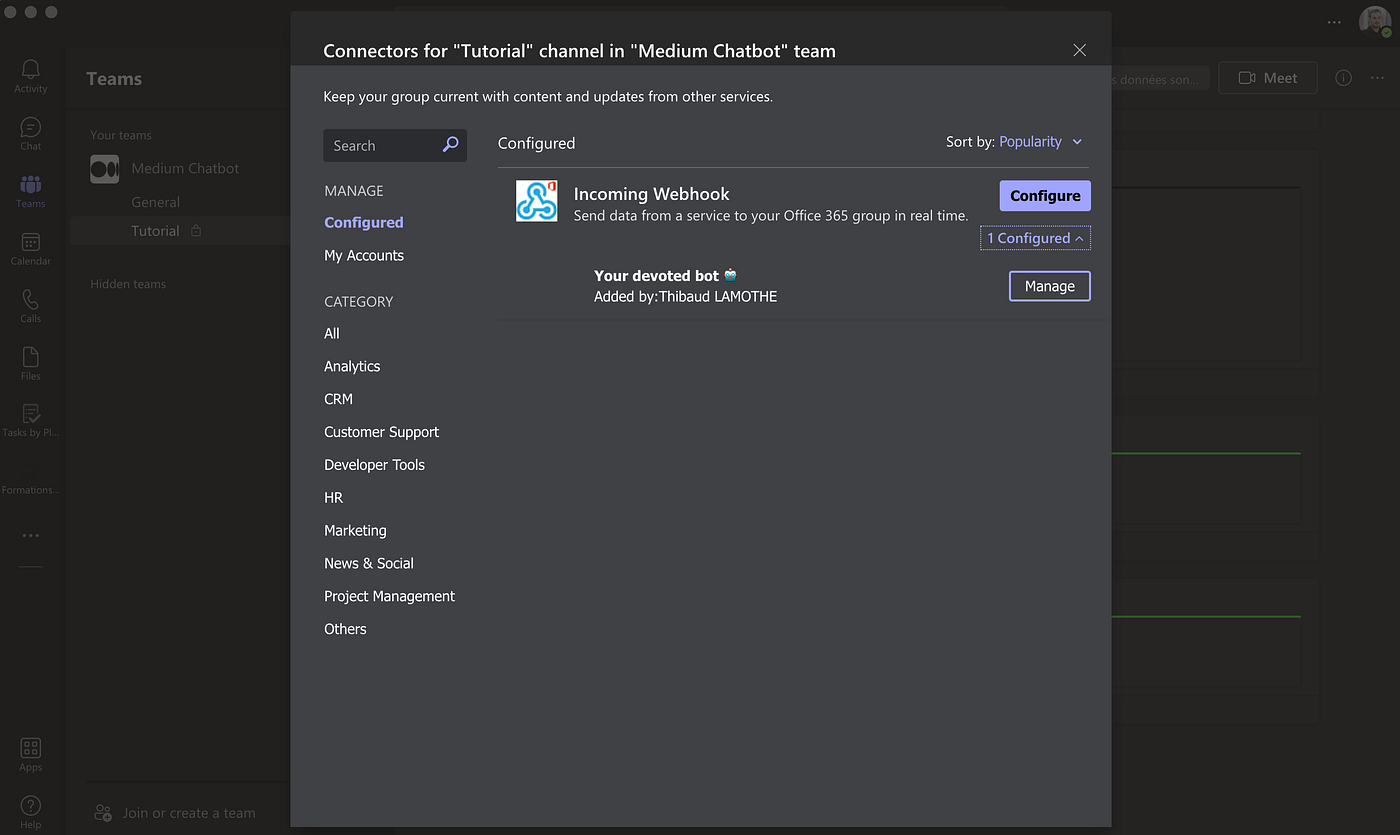Screen dimensions: 1400x835
Task: Show more apps ellipsis in sidebar
Action: pos(30,536)
